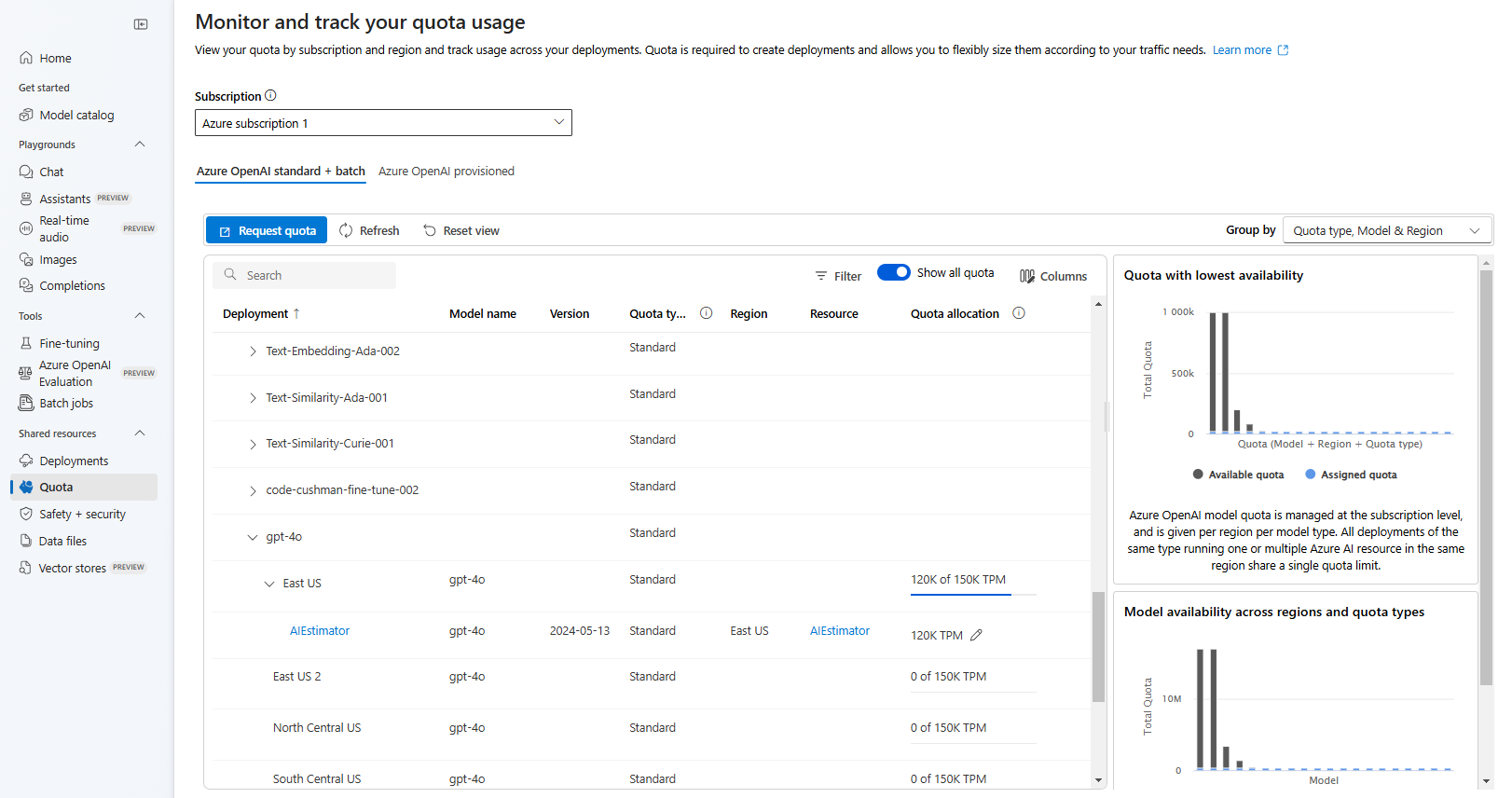Image resolution: width=1512 pixels, height=798 pixels.
Task: Open the Group by dropdown
Action: 1387,230
